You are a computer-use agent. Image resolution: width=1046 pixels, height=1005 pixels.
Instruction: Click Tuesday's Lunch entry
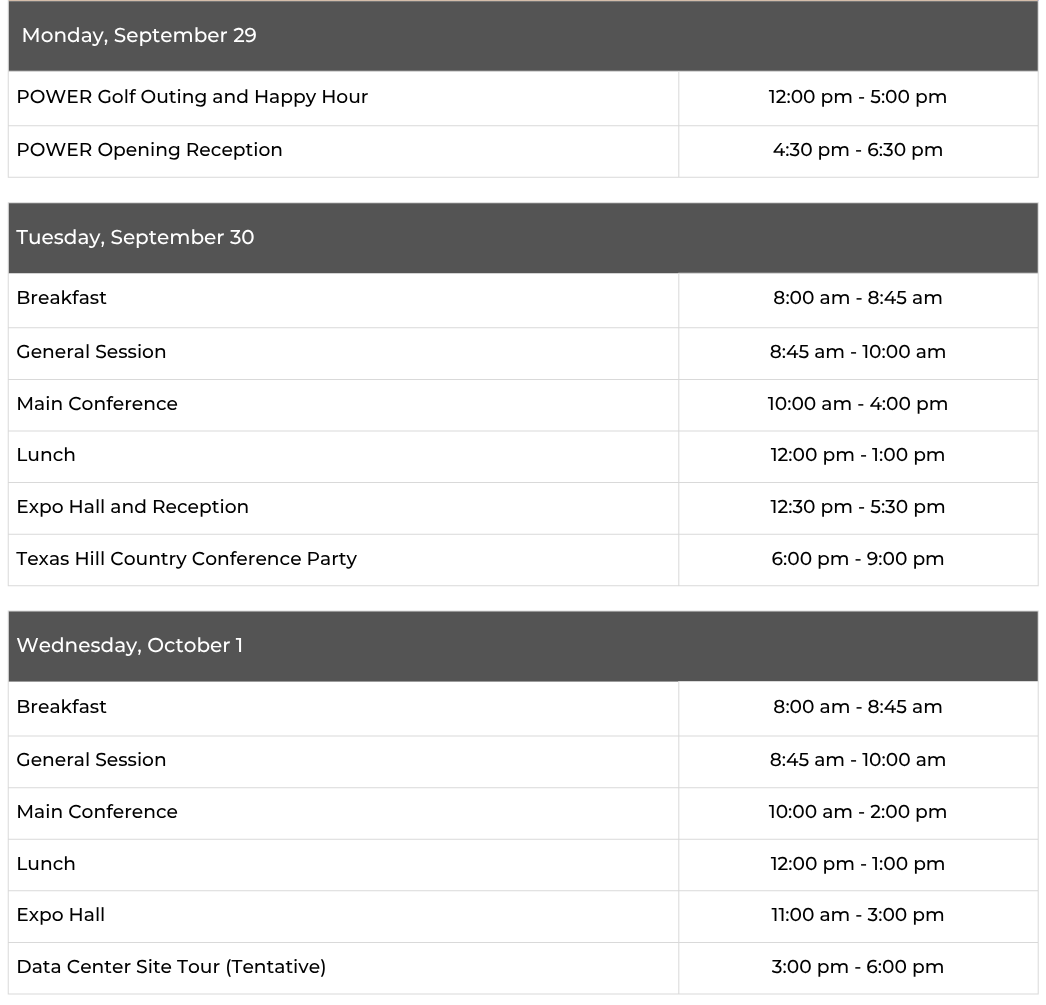[46, 455]
